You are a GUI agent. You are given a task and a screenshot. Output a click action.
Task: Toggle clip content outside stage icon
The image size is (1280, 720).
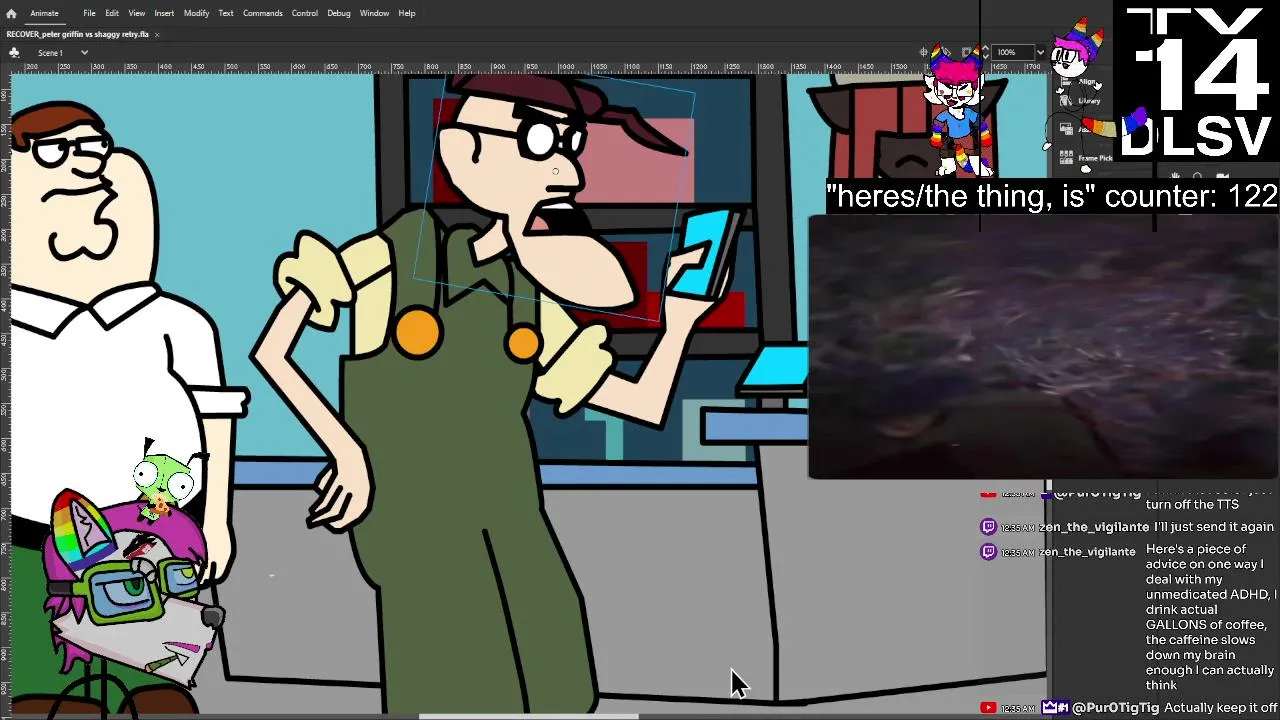(968, 52)
